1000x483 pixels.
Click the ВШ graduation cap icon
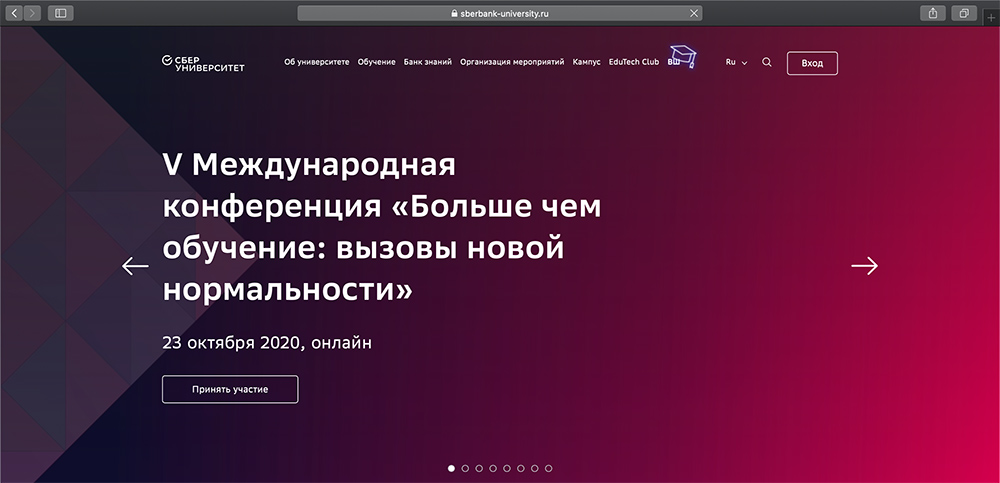point(682,57)
